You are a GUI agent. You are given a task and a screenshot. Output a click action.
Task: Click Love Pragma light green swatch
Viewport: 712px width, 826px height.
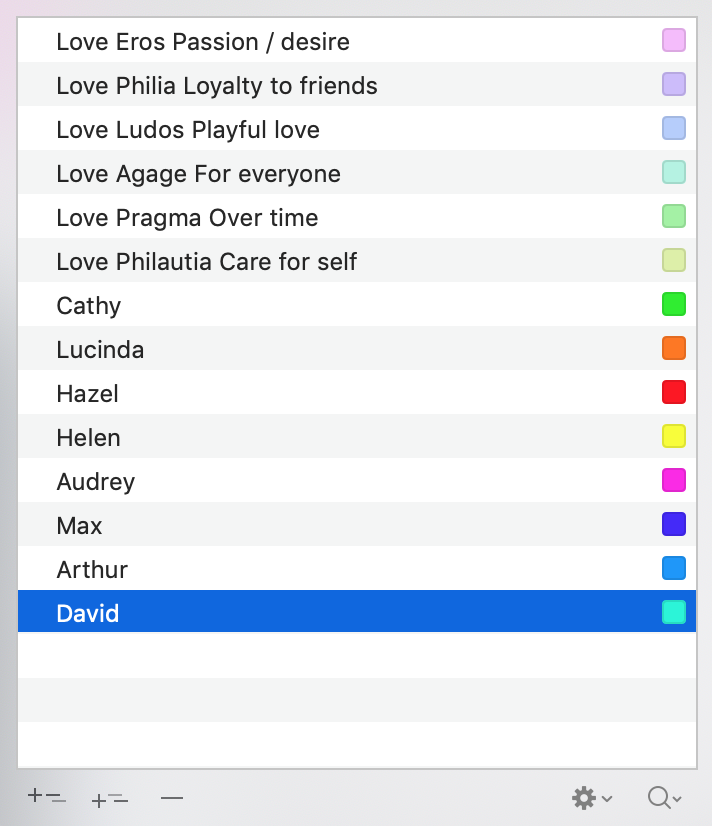(x=674, y=216)
